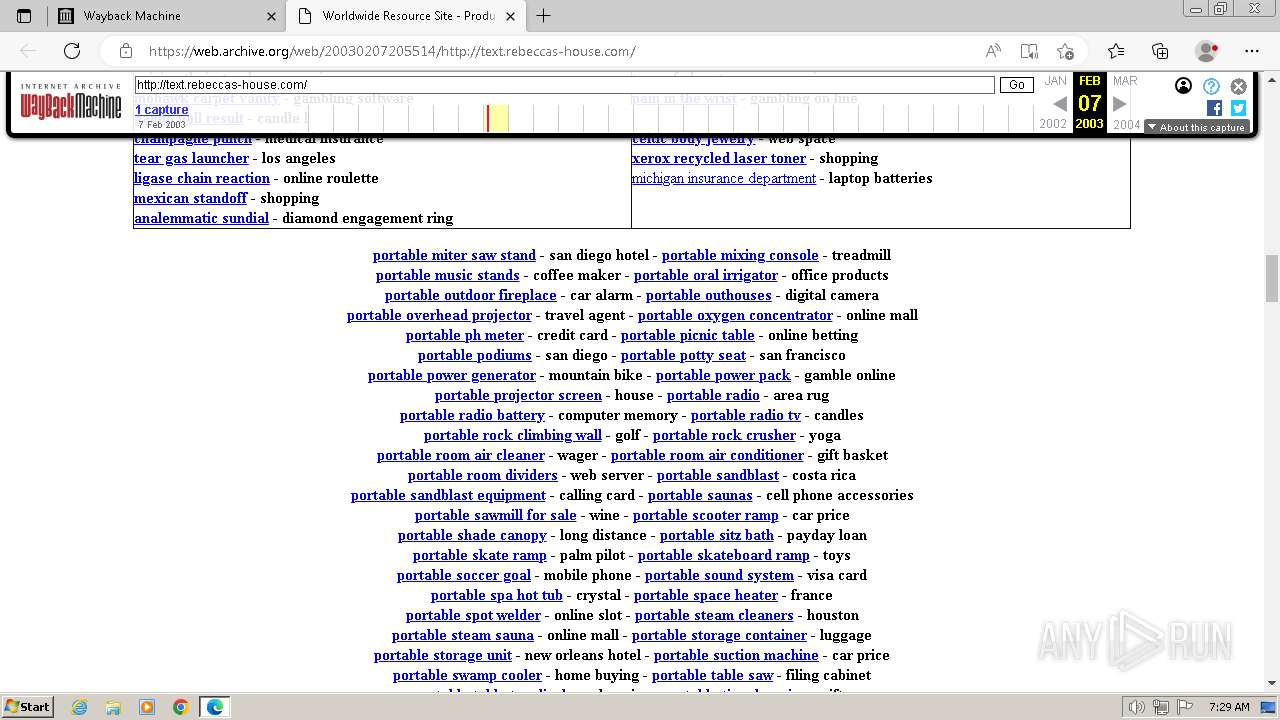Click the page vertical scrollbar thumb

[1272, 278]
